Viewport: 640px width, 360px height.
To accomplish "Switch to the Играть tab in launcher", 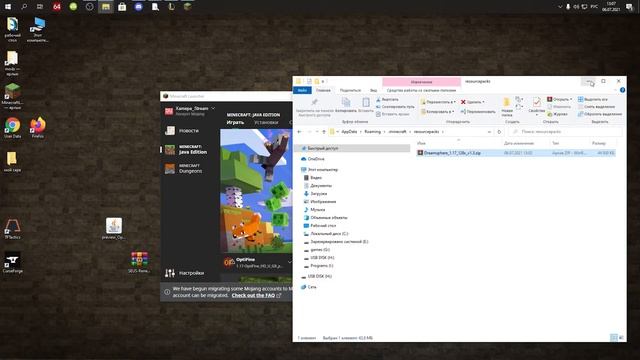I will point(235,122).
